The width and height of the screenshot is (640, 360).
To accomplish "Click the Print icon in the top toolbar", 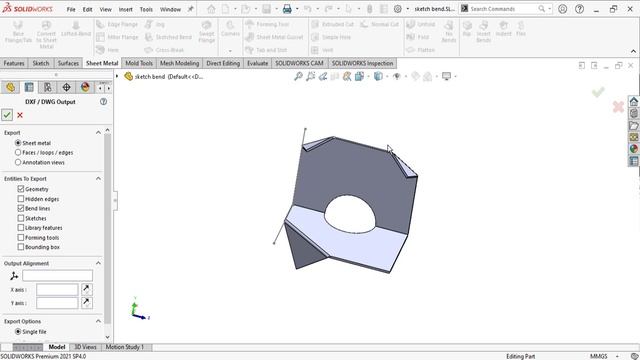I will 287,9.
